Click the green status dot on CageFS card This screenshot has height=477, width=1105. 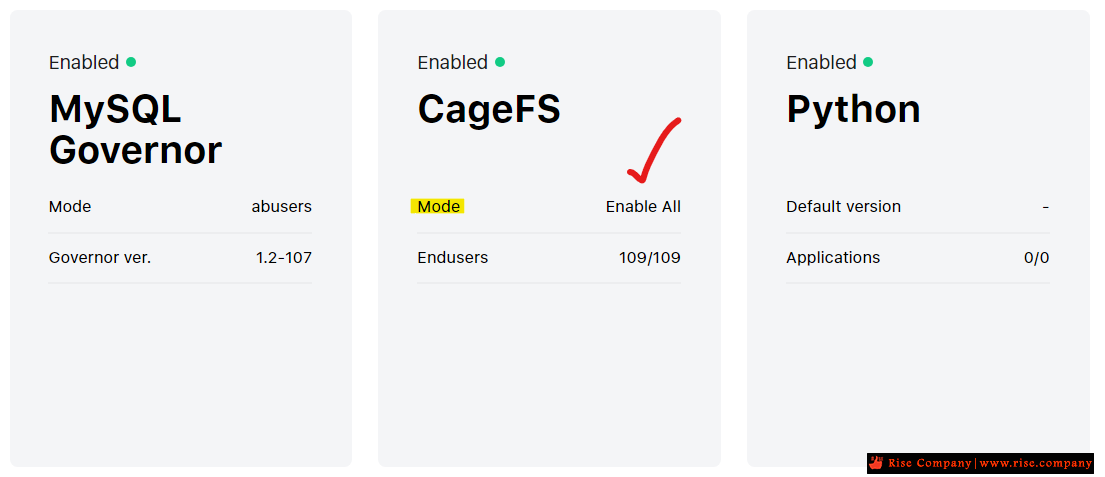(500, 62)
